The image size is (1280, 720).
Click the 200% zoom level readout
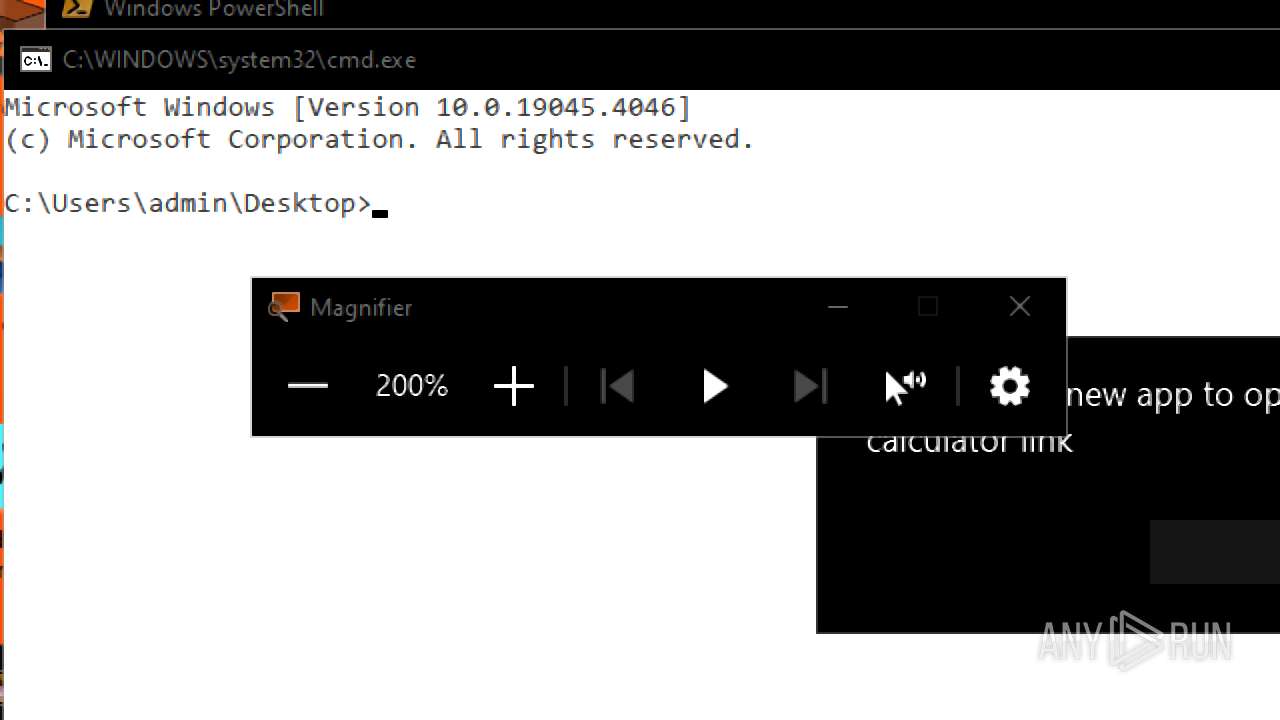412,386
